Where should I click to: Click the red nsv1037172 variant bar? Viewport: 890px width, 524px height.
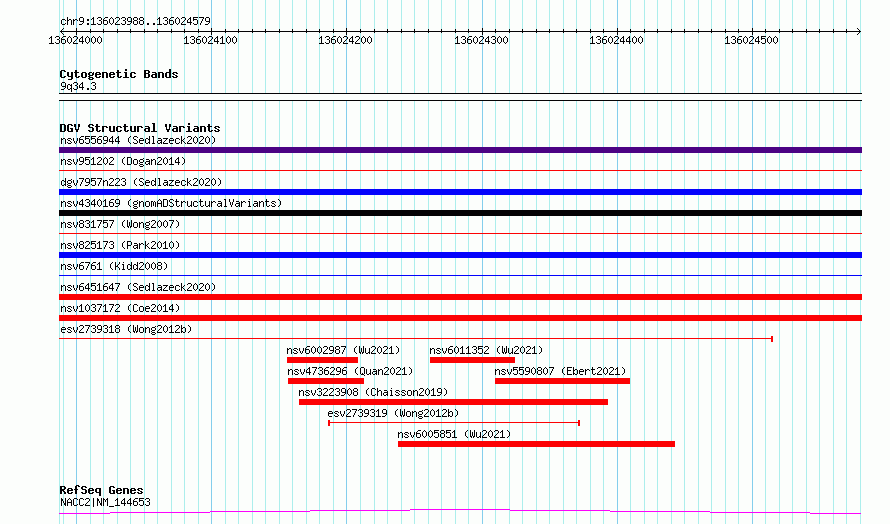click(460, 318)
